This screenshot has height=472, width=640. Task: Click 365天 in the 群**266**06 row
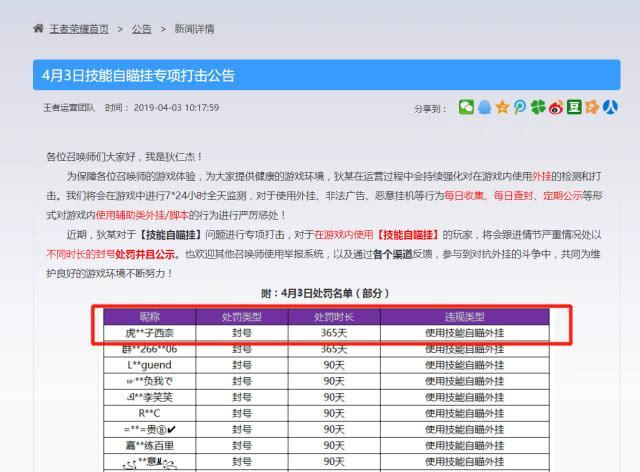tap(334, 349)
